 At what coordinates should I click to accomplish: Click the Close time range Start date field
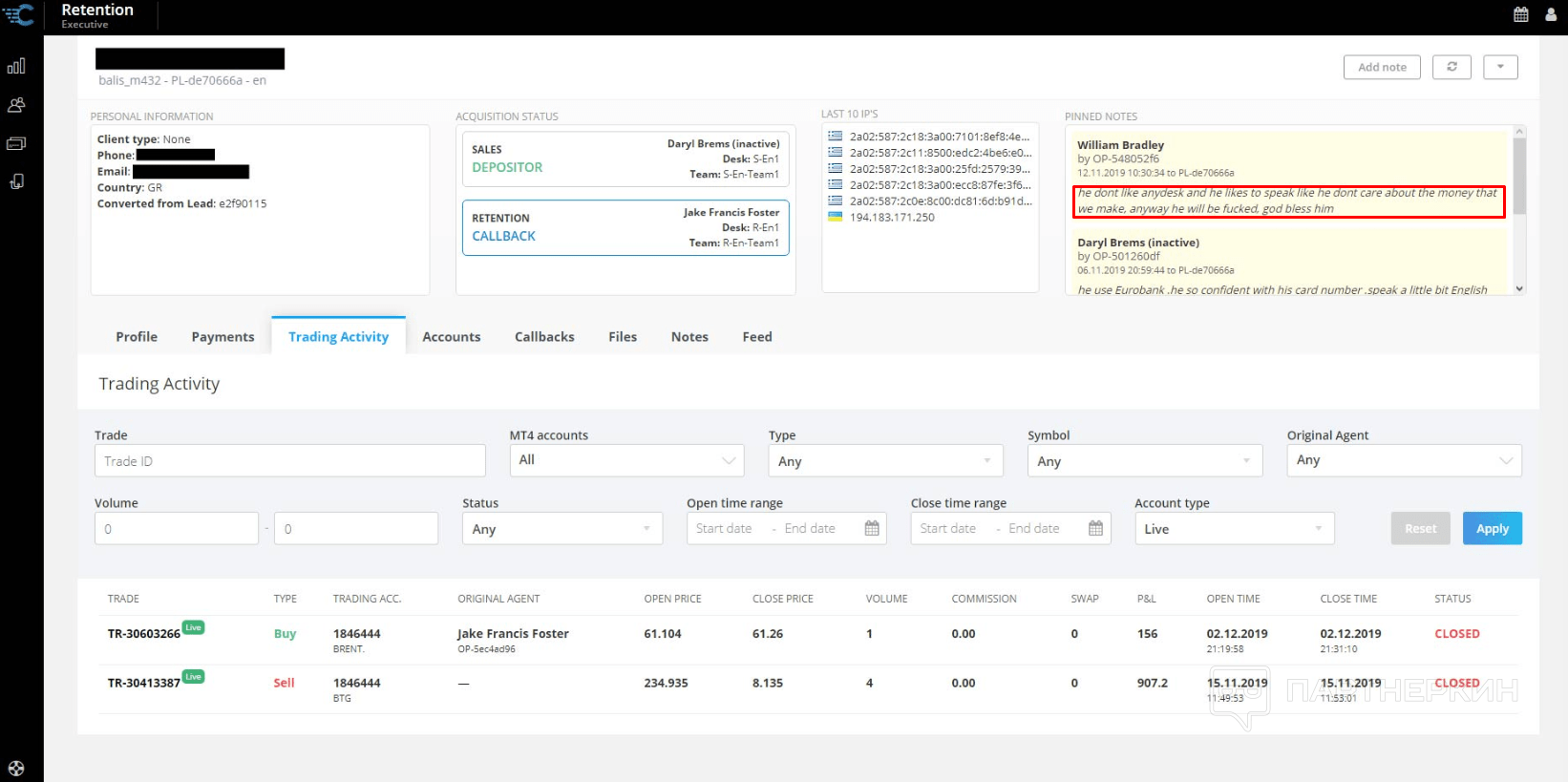point(948,528)
